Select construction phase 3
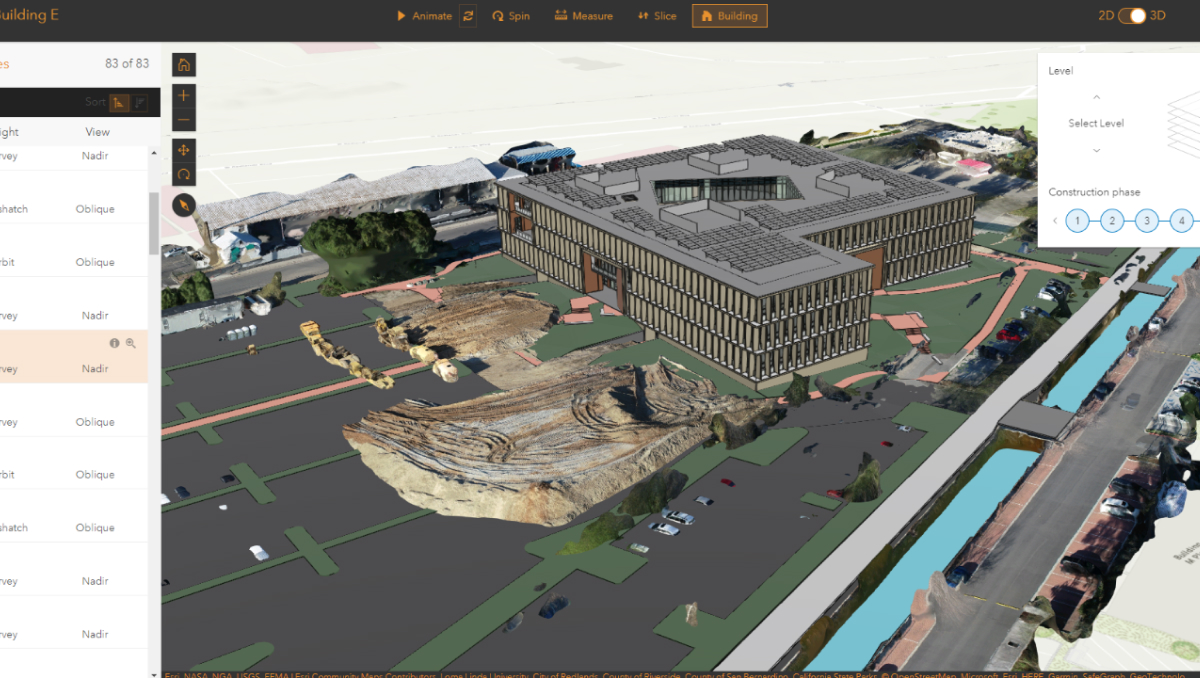 coord(1147,220)
